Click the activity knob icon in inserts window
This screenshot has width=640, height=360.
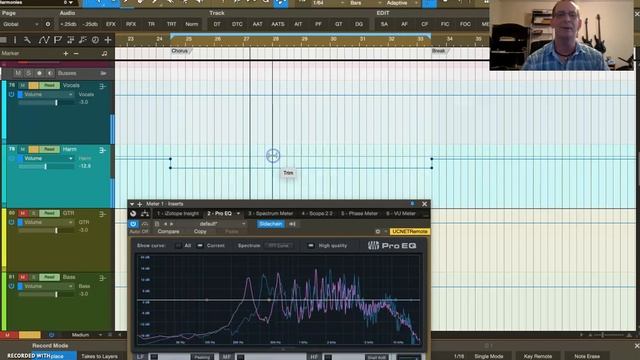pyautogui.click(x=133, y=213)
